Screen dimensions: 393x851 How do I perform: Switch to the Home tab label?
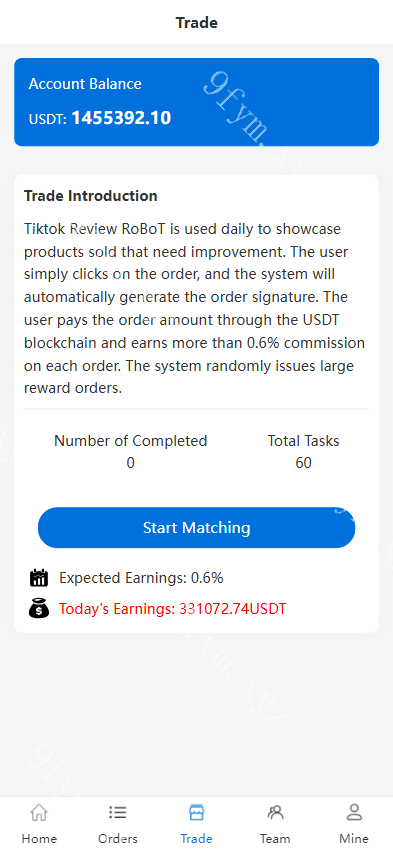pyautogui.click(x=39, y=839)
